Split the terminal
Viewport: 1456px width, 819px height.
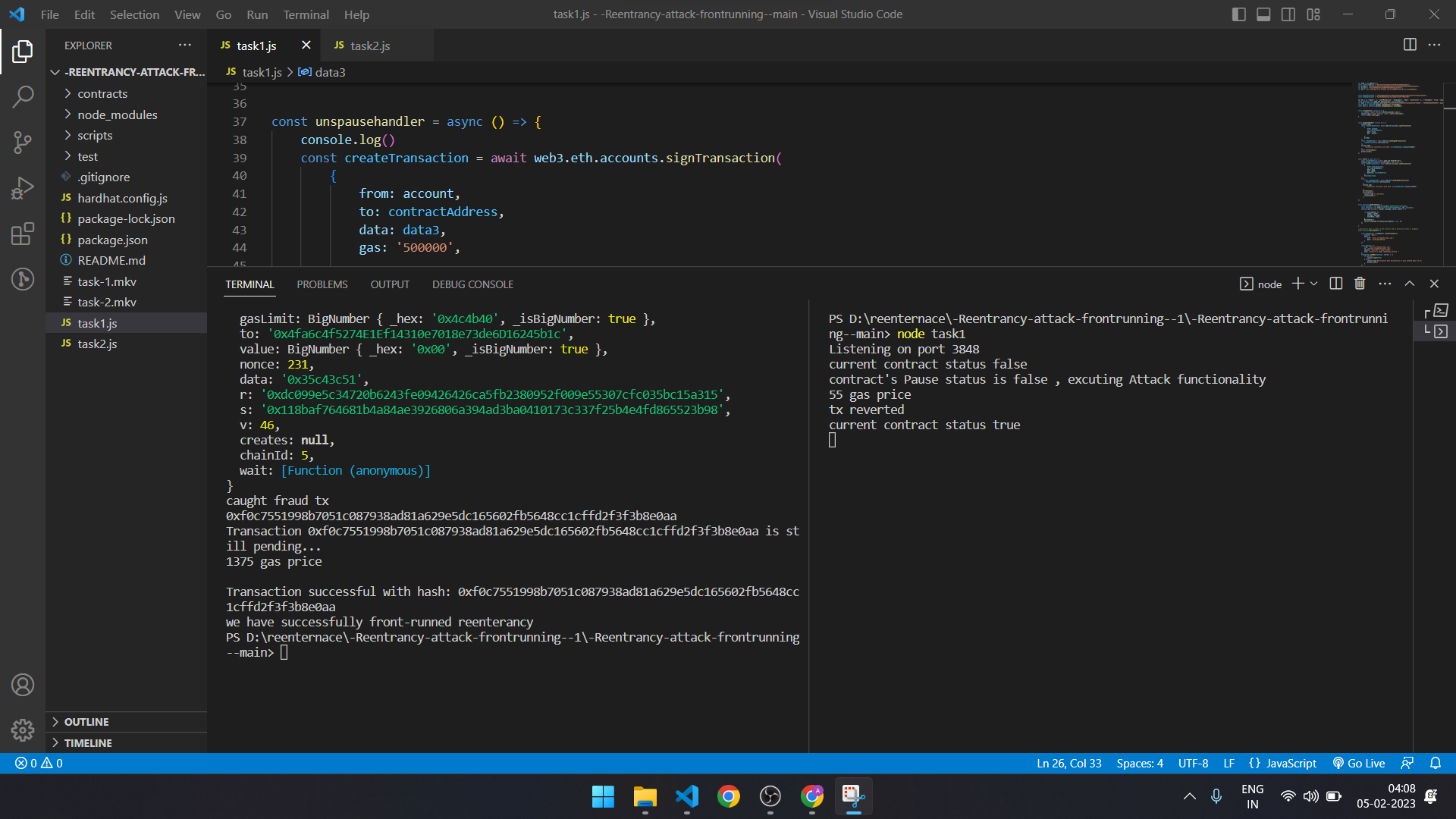[1336, 283]
